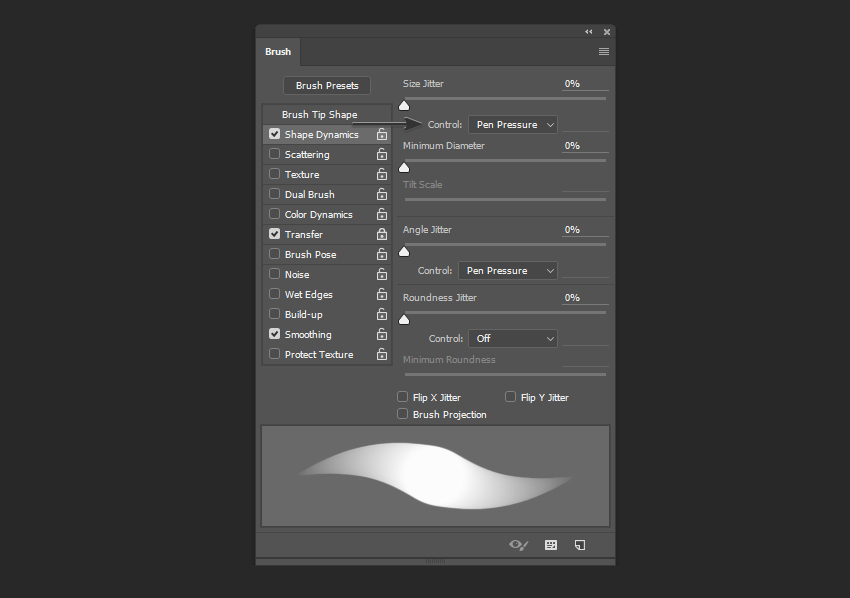
Task: Select the Brush panel tab
Action: click(x=278, y=52)
